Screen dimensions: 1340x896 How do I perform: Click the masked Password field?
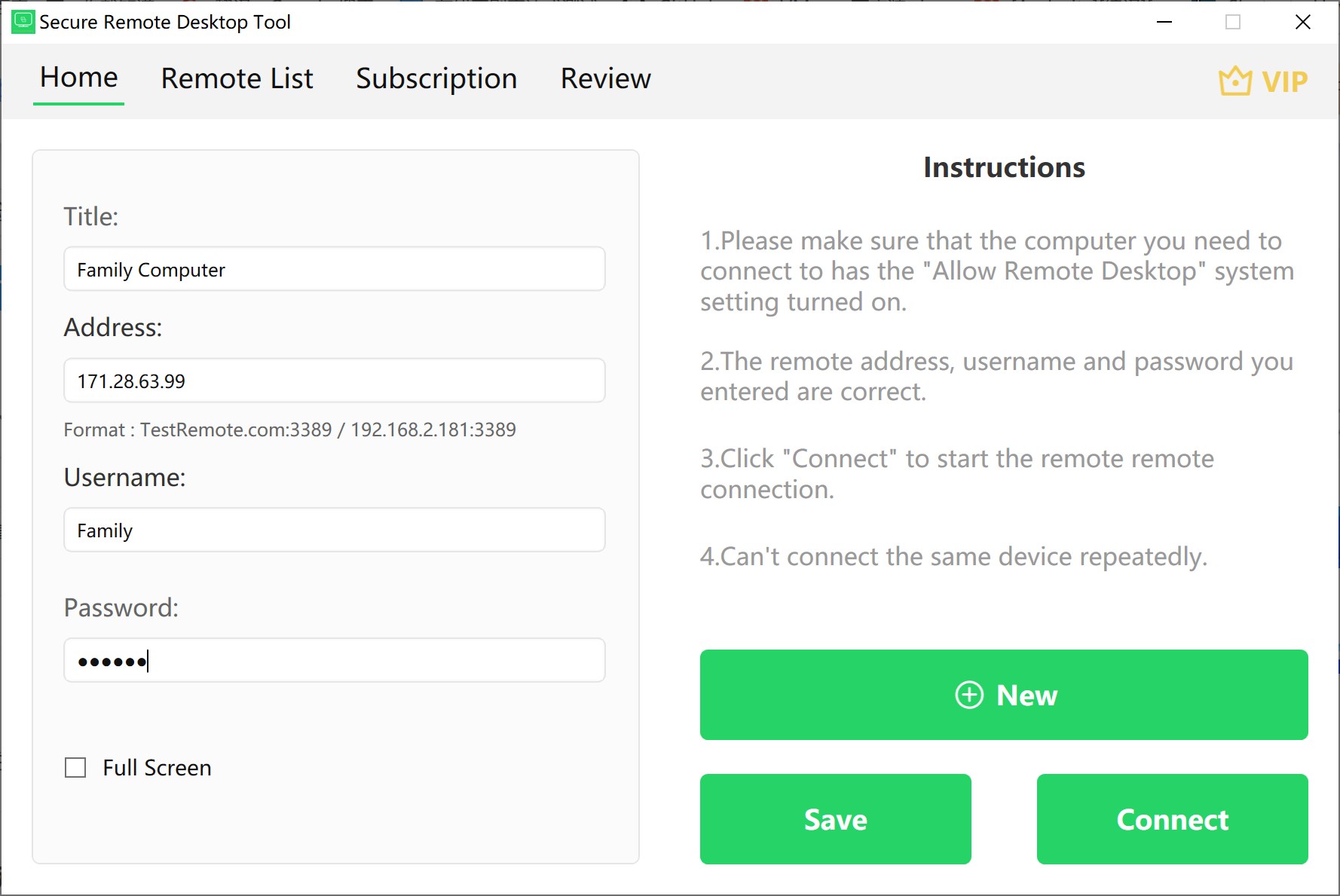tap(334, 660)
